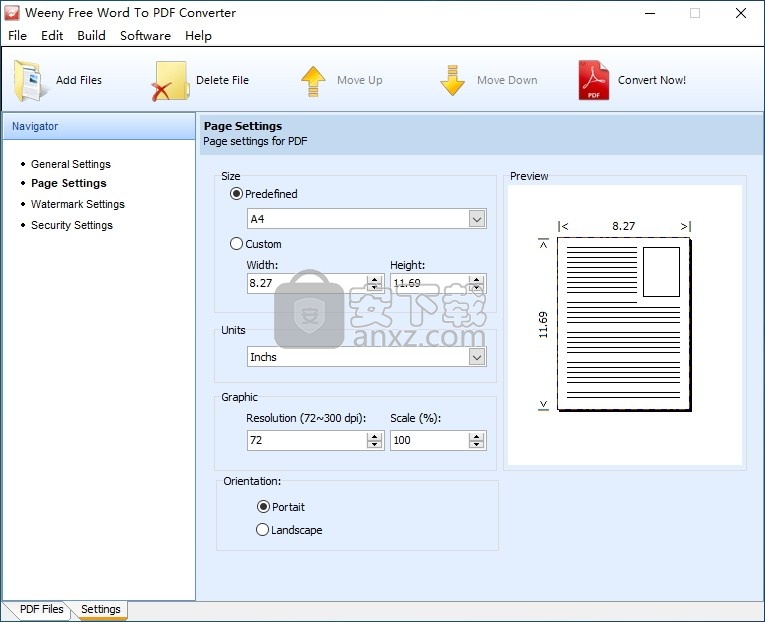Open the A4 paper size dropdown
This screenshot has width=765, height=622.
[477, 219]
